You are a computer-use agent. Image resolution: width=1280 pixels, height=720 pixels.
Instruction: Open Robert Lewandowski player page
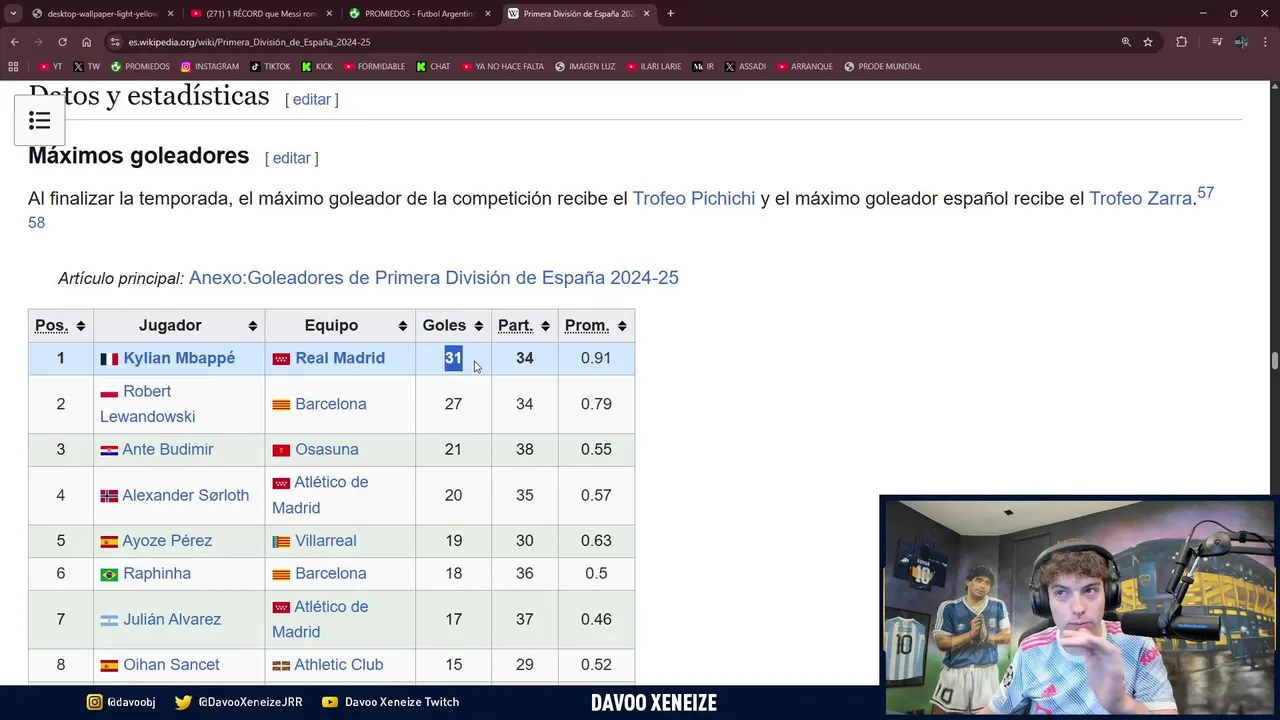click(x=147, y=404)
